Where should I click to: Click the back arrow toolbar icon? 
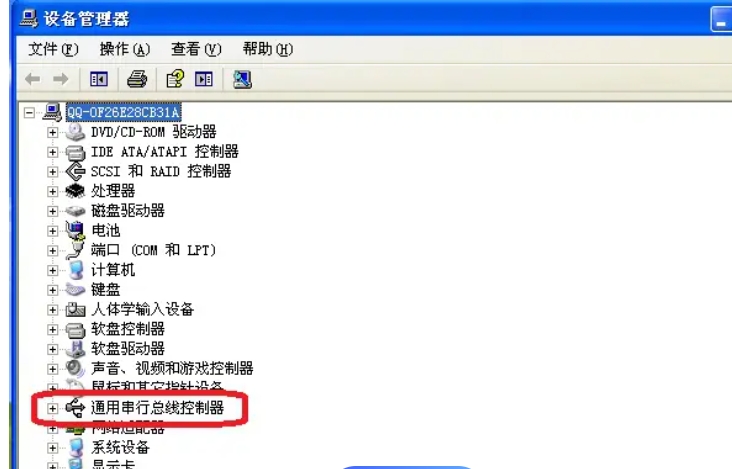coord(32,79)
